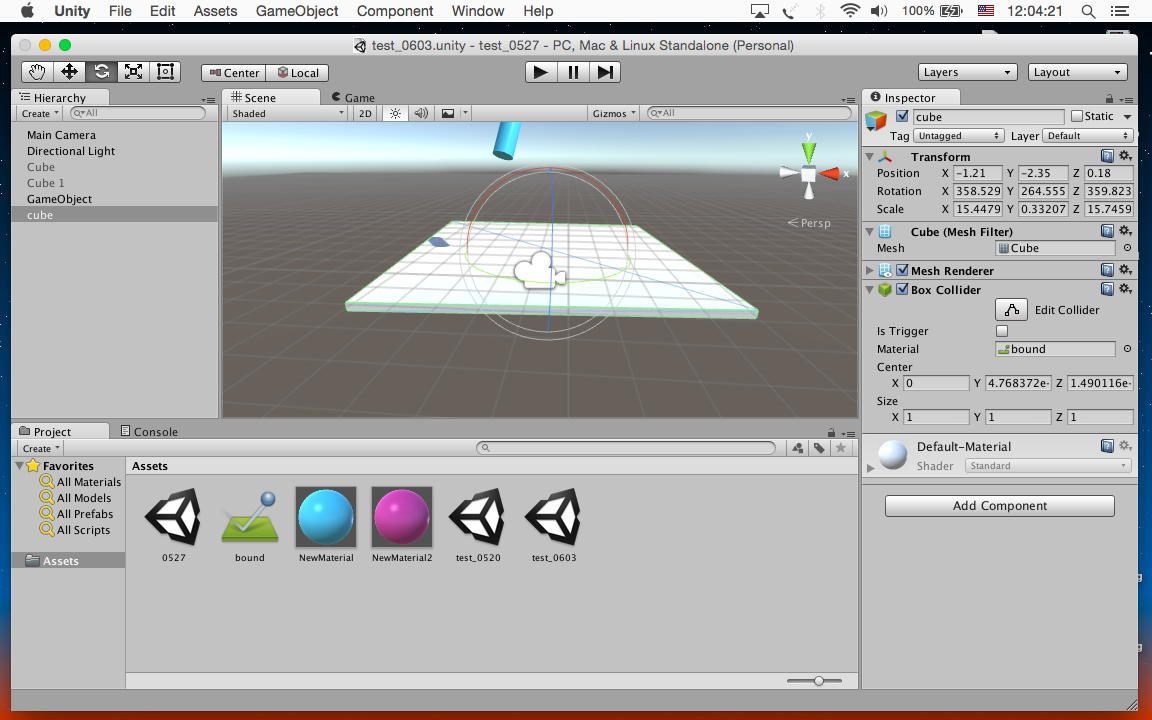This screenshot has height=720, width=1152.
Task: Select the Scale tool
Action: point(134,72)
